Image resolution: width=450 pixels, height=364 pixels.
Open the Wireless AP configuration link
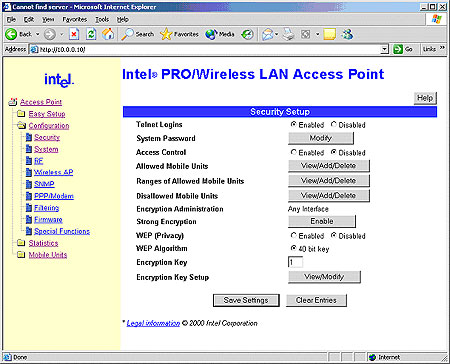53,172
